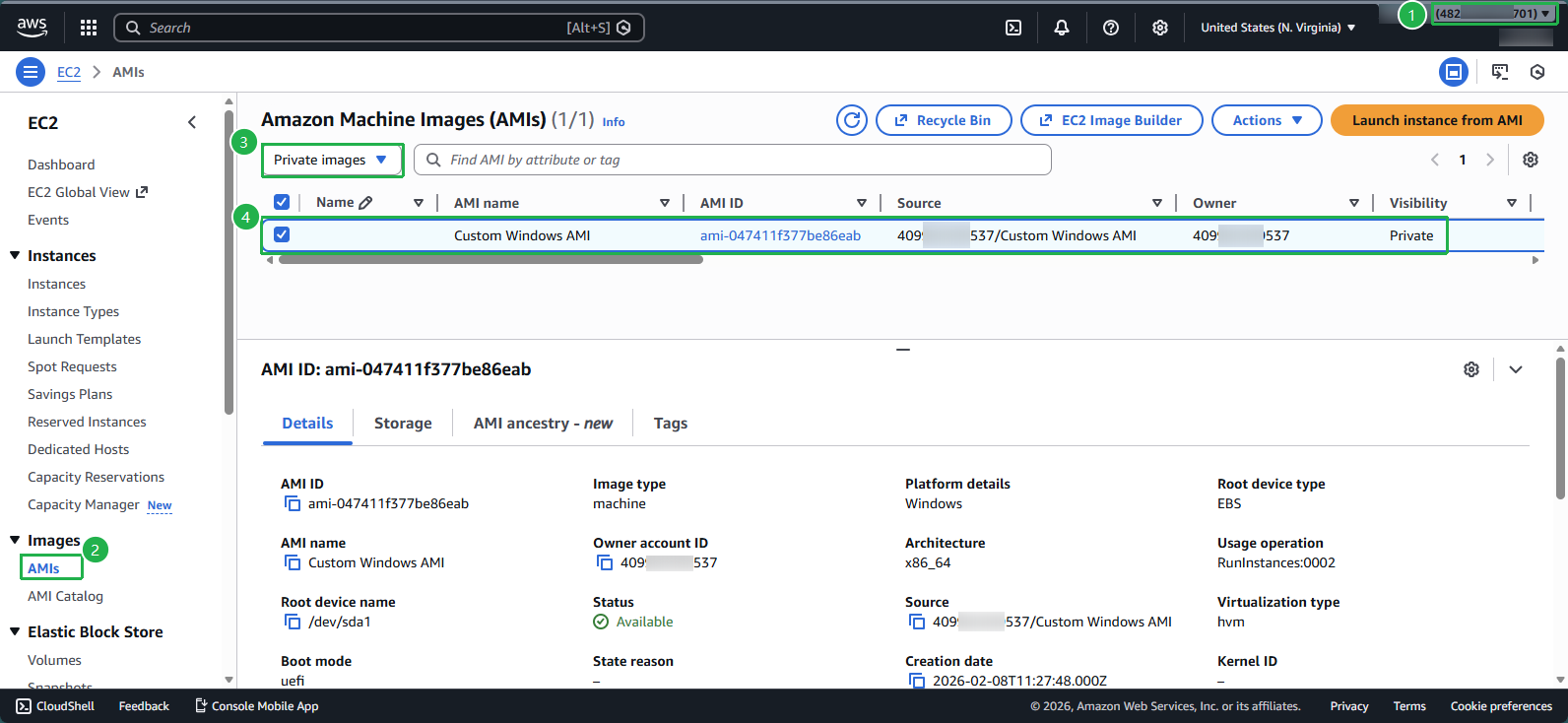Screen dimensions: 1568x723
Task: Uncheck the Custom Windows AMI row checkbox
Action: point(282,235)
